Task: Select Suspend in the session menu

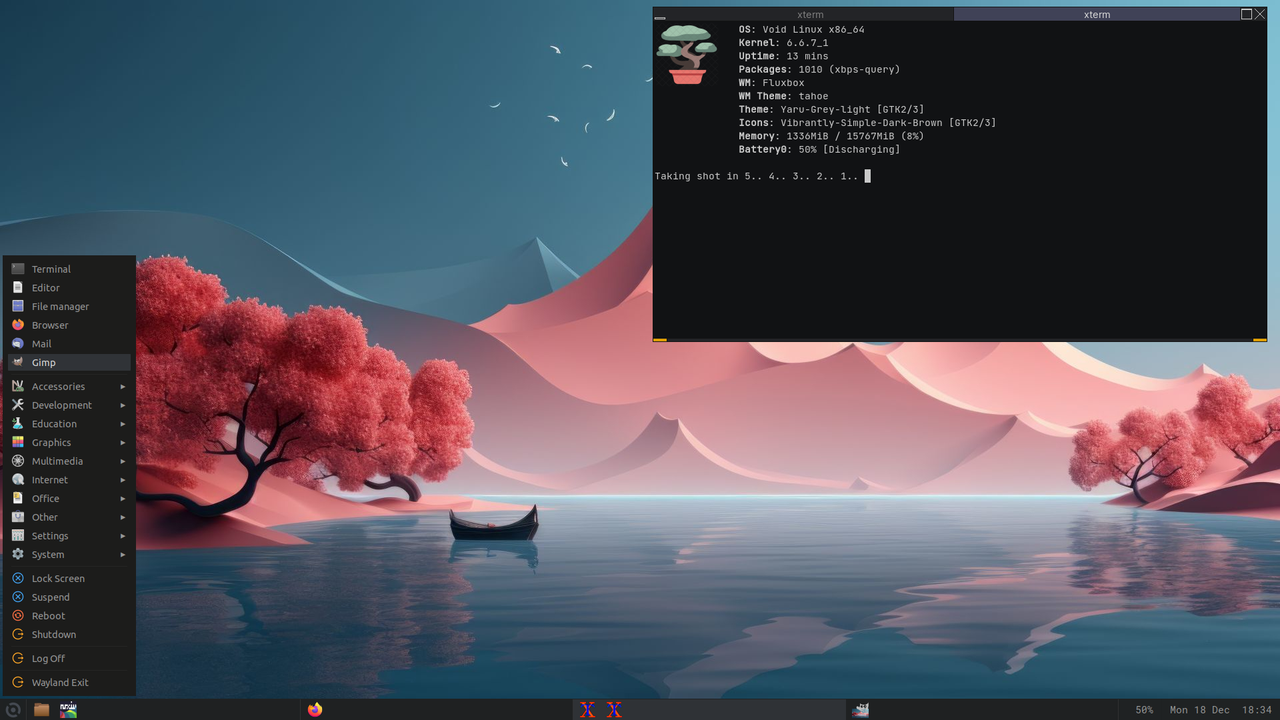Action: [69, 597]
